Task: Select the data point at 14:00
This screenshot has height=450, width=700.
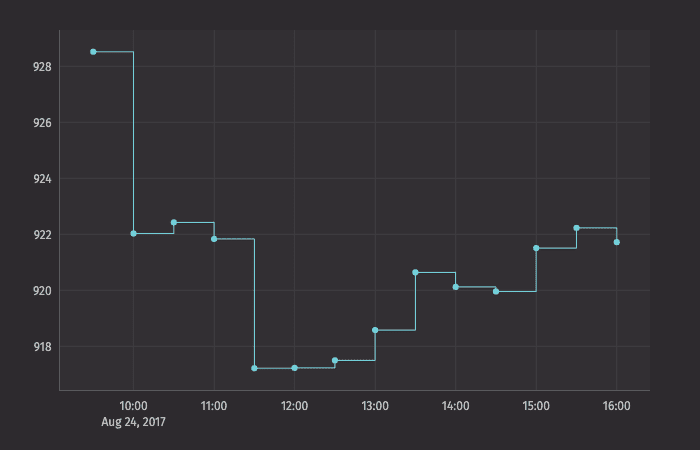Action: coord(456,287)
